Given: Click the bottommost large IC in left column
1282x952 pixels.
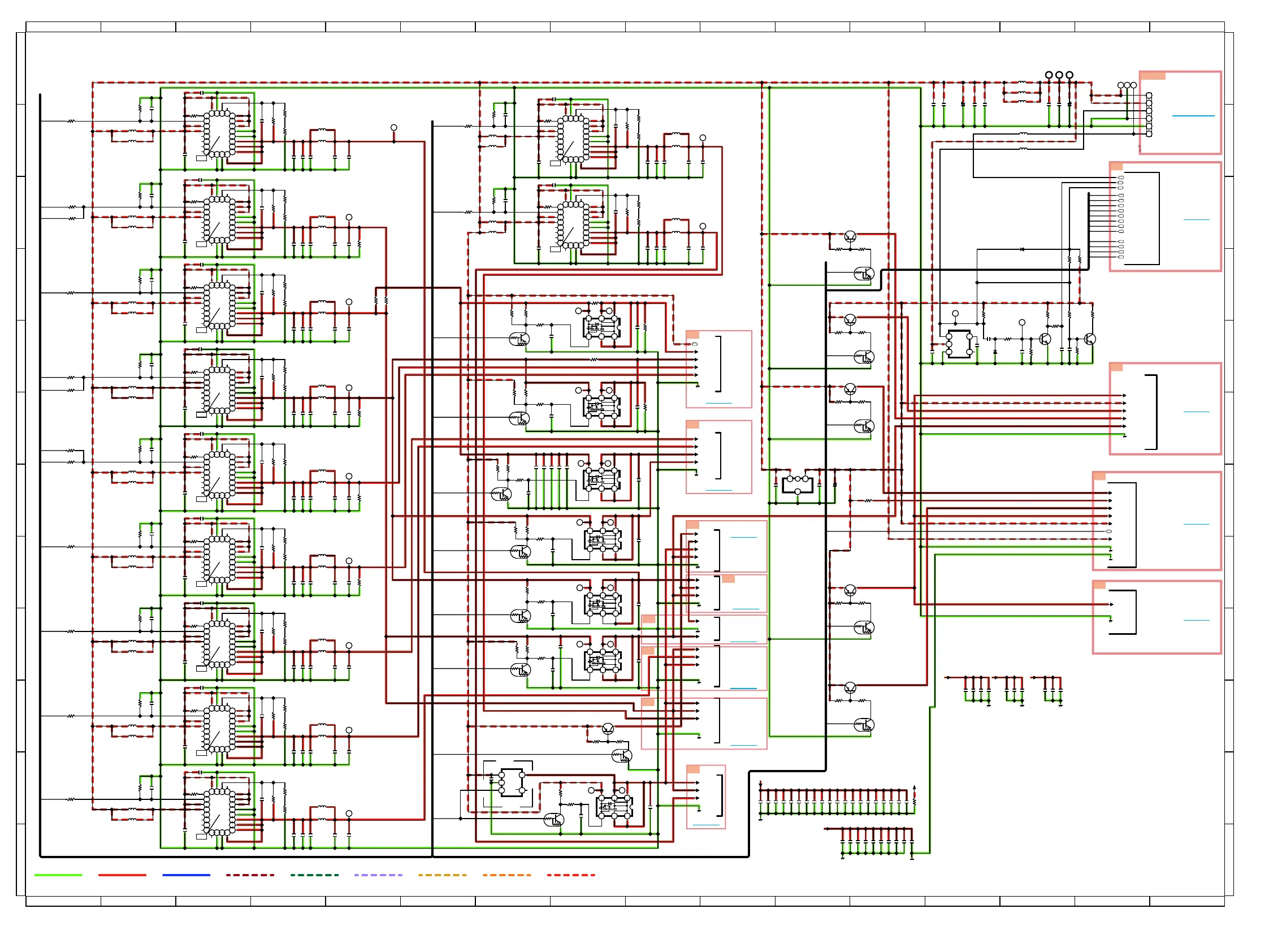Looking at the screenshot, I should [219, 811].
